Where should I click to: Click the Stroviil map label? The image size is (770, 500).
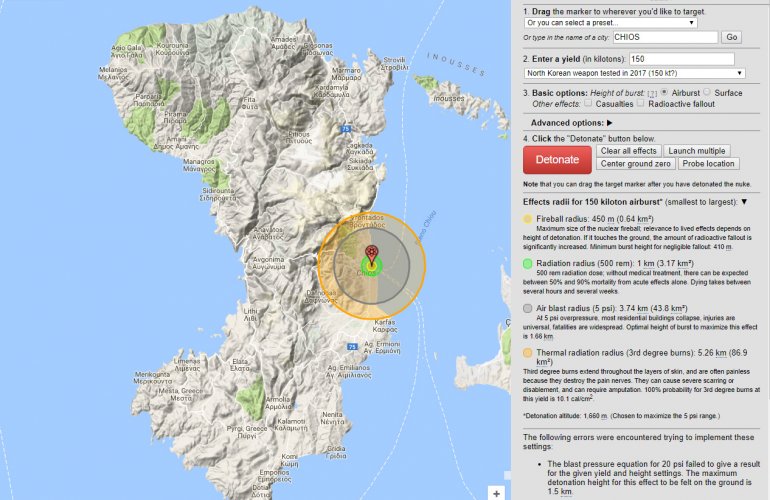394,63
